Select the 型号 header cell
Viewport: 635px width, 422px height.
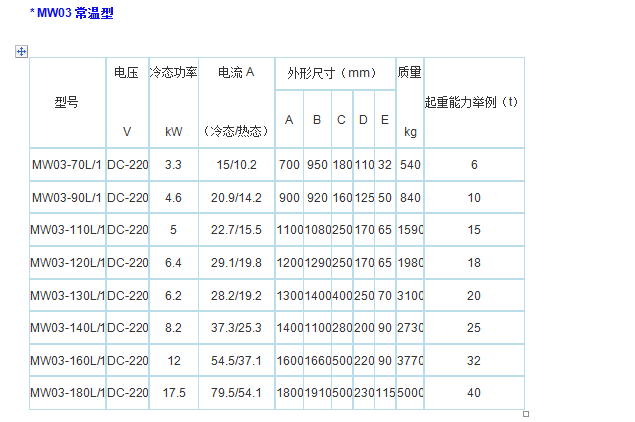pyautogui.click(x=66, y=102)
